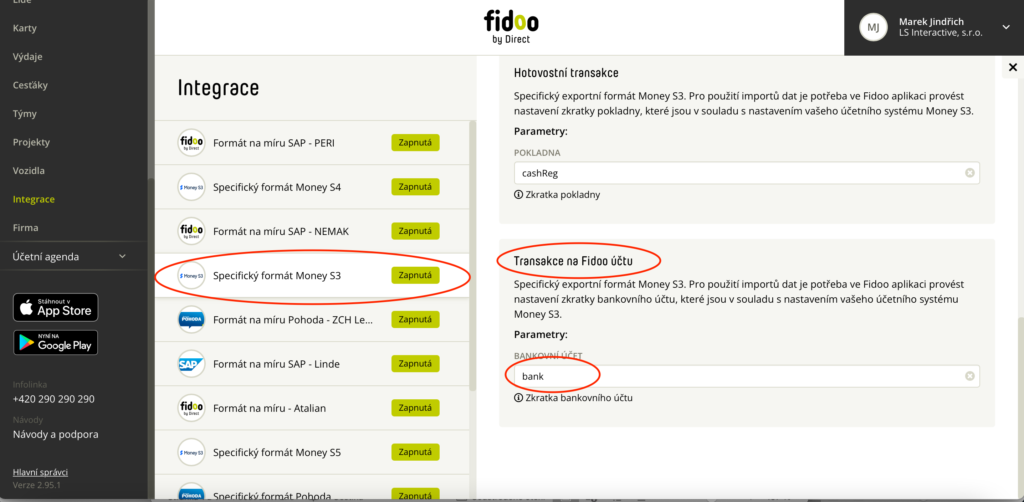
Task: Click the Atalian integration logo
Action: (x=191, y=408)
